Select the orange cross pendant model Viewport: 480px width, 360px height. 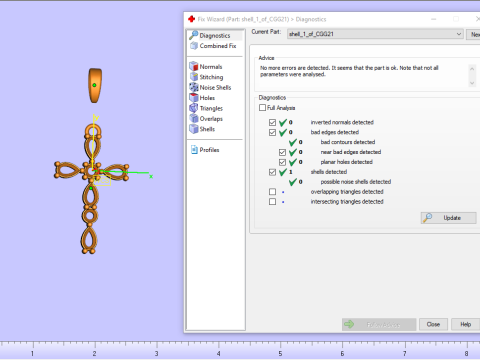(x=91, y=188)
